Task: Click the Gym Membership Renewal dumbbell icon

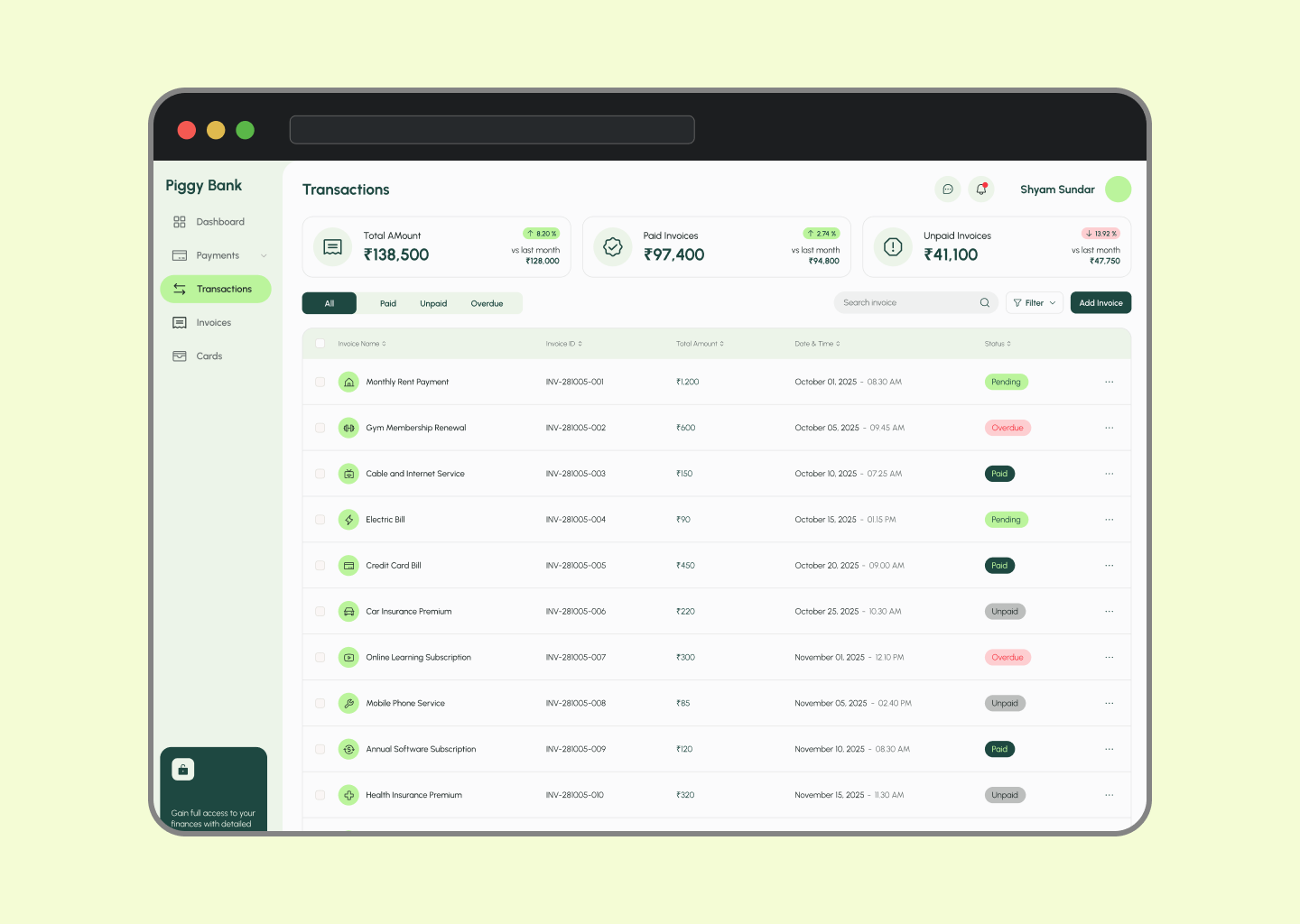Action: click(348, 428)
